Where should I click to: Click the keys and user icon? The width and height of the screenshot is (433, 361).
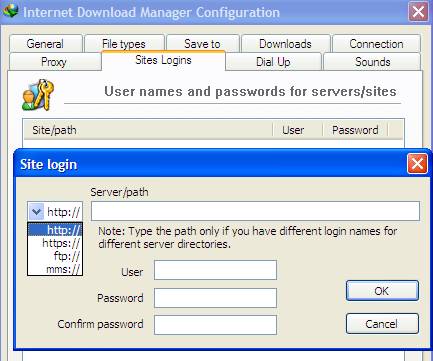38,95
